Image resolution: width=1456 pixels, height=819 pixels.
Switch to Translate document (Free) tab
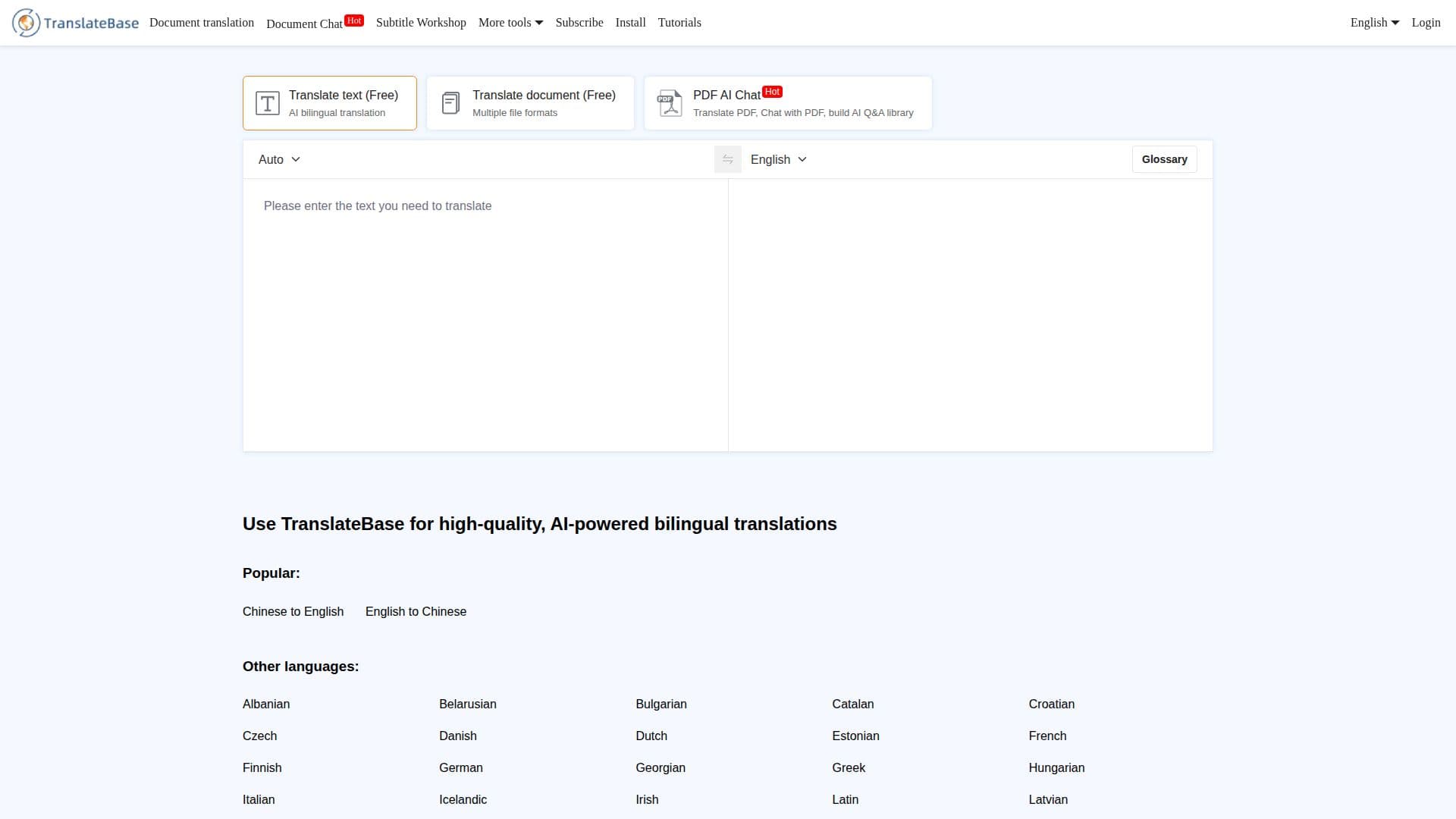click(x=530, y=103)
